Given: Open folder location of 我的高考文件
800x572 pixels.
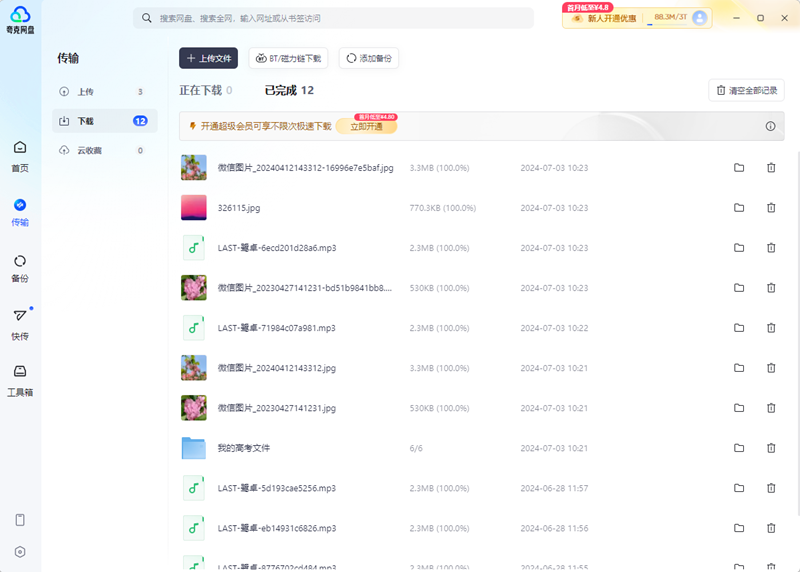Looking at the screenshot, I should [x=739, y=448].
